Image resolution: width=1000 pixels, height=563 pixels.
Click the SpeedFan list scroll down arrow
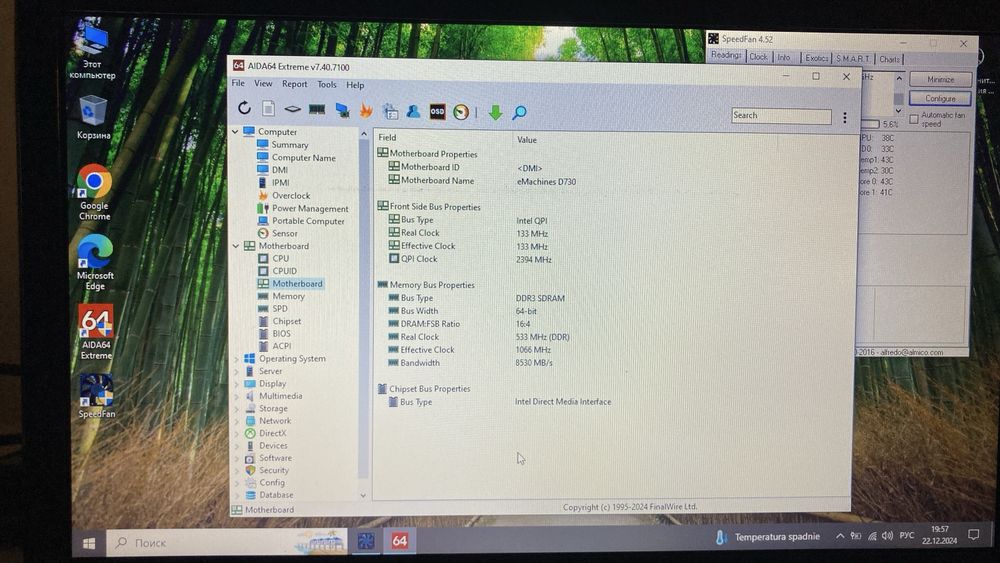tap(899, 111)
